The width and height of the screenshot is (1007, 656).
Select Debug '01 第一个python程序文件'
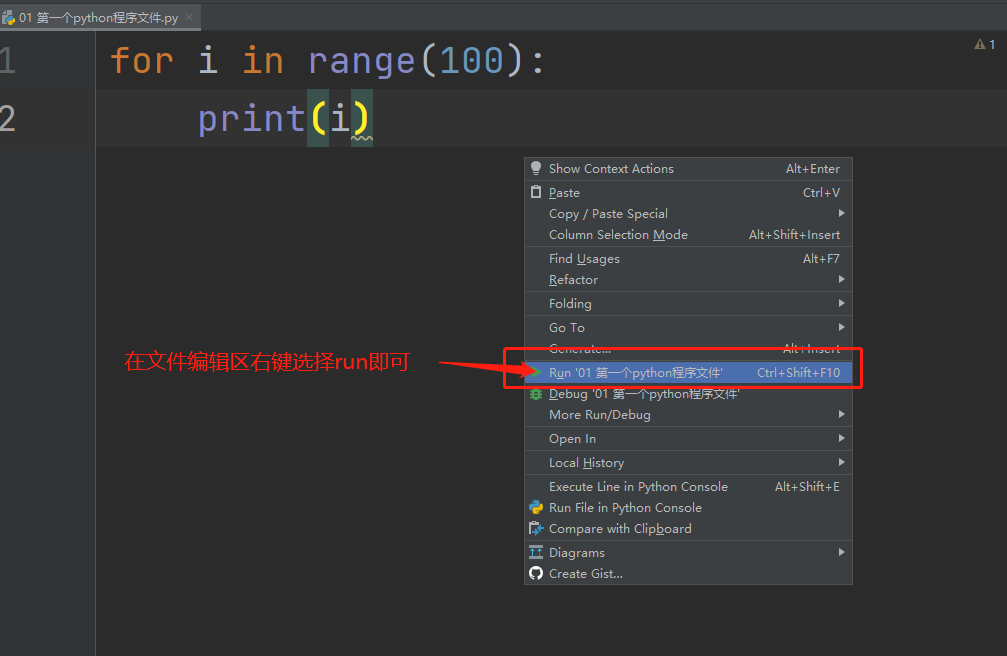[x=688, y=394]
